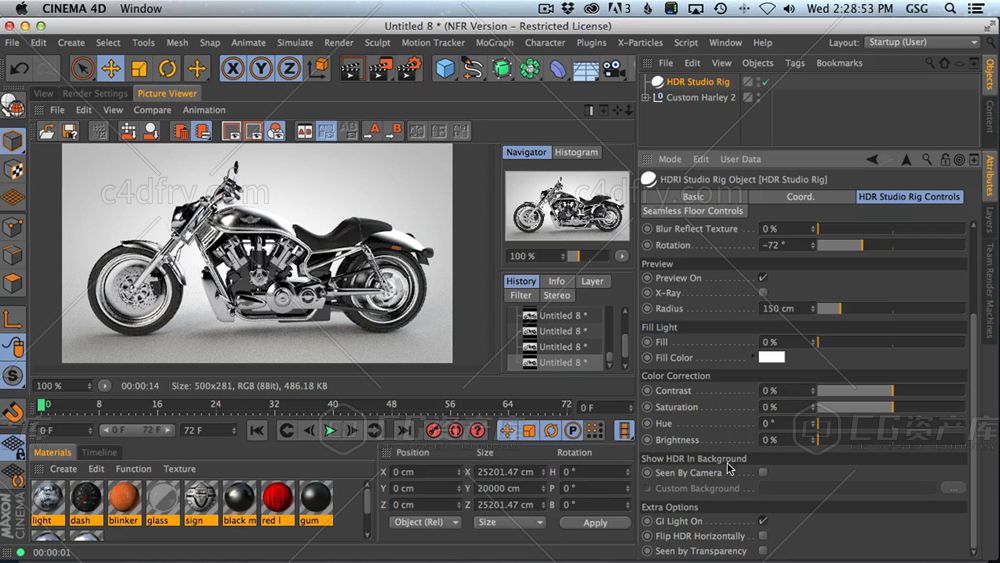This screenshot has width=1000, height=563.
Task: Select the Live Selection tool
Action: click(82, 68)
